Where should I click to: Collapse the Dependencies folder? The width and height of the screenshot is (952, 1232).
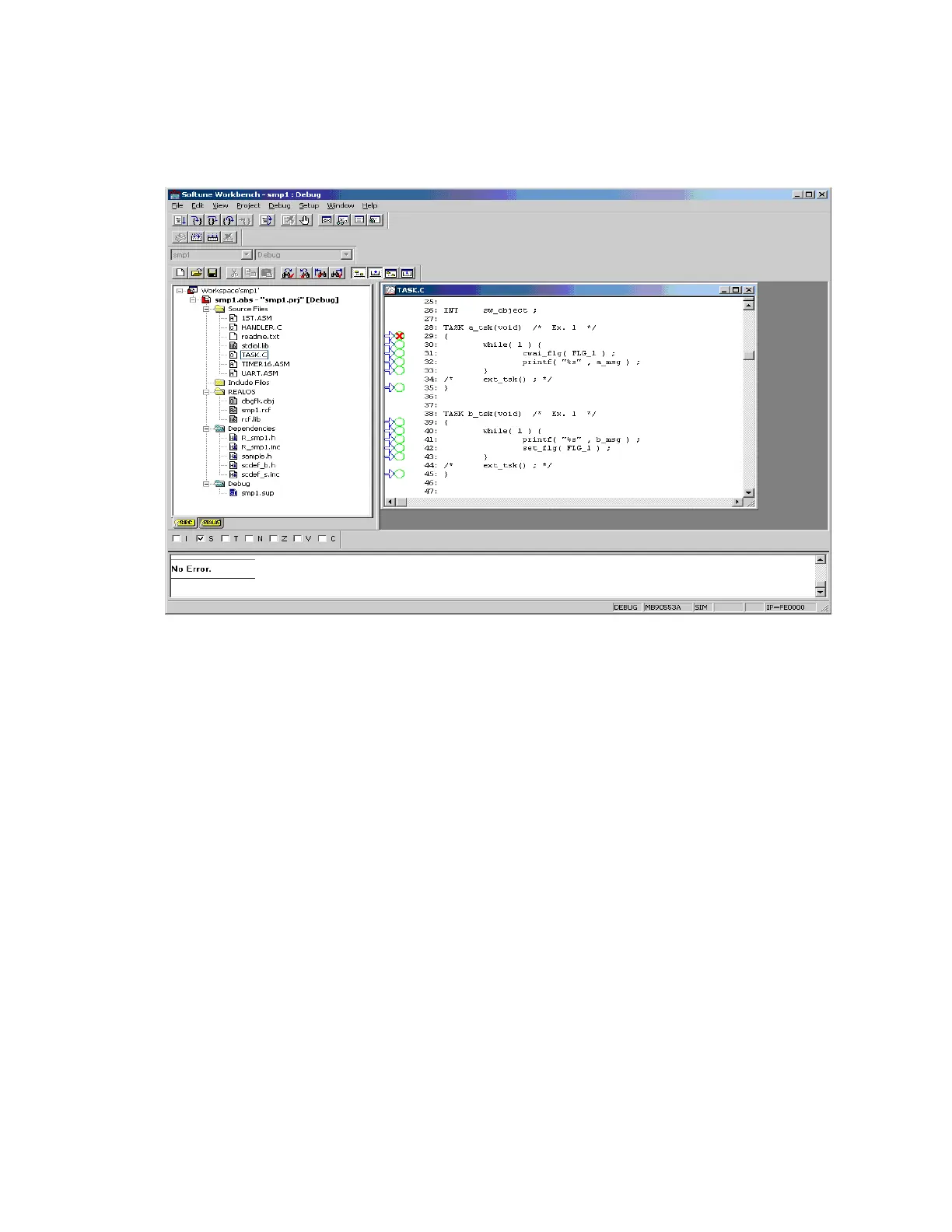[x=207, y=429]
